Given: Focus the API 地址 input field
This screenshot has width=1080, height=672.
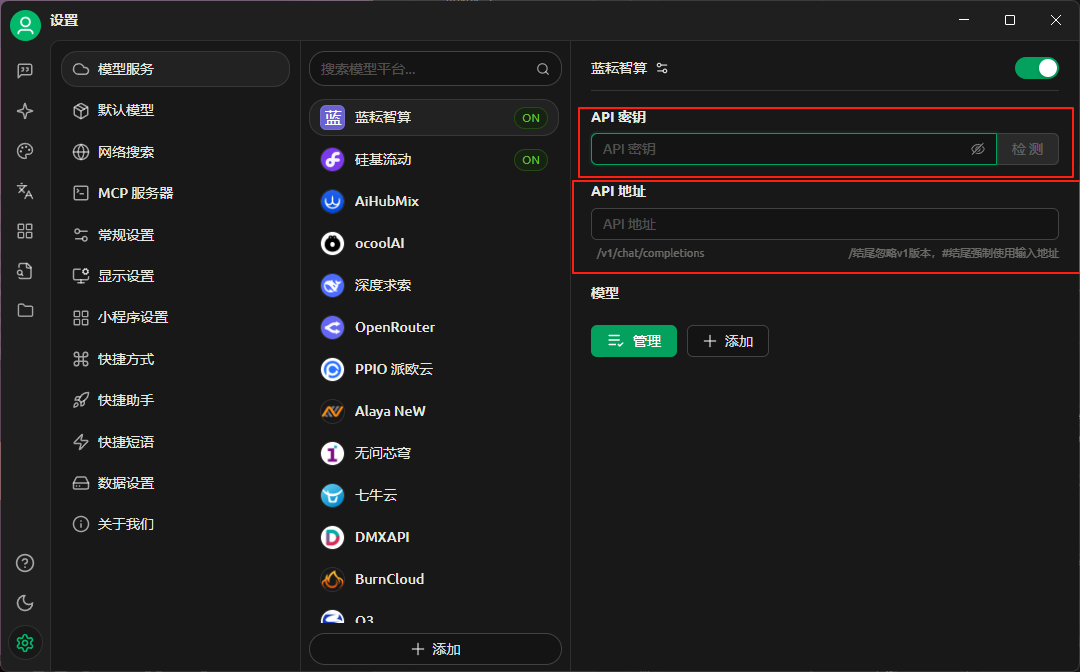Looking at the screenshot, I should pyautogui.click(x=824, y=224).
